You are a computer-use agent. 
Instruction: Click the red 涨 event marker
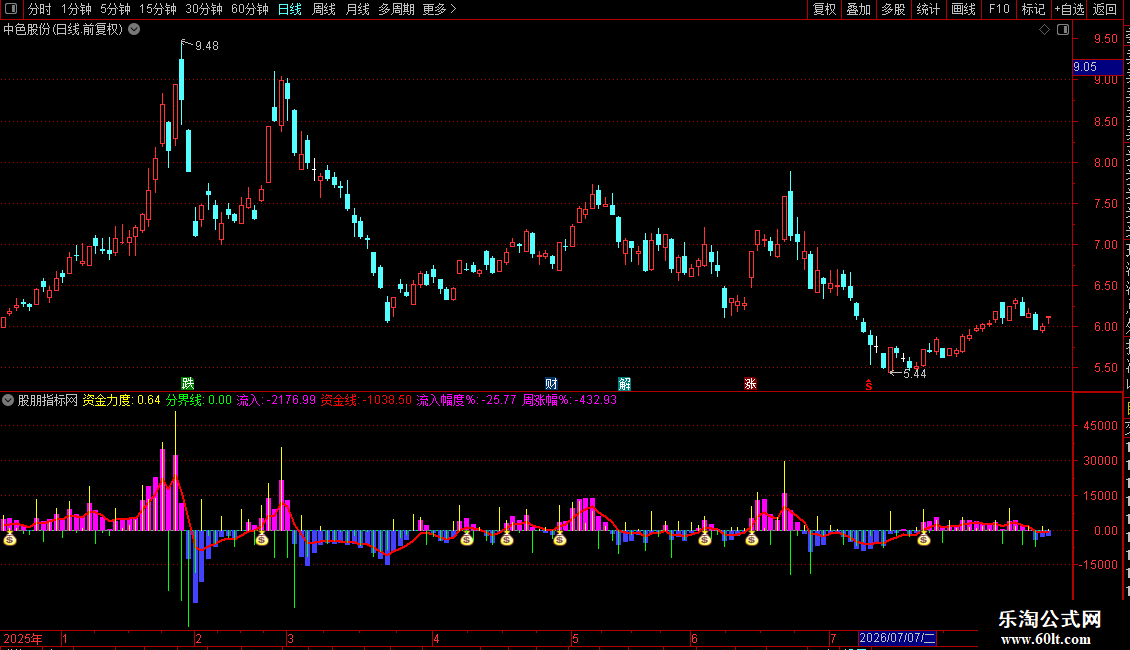coord(750,383)
